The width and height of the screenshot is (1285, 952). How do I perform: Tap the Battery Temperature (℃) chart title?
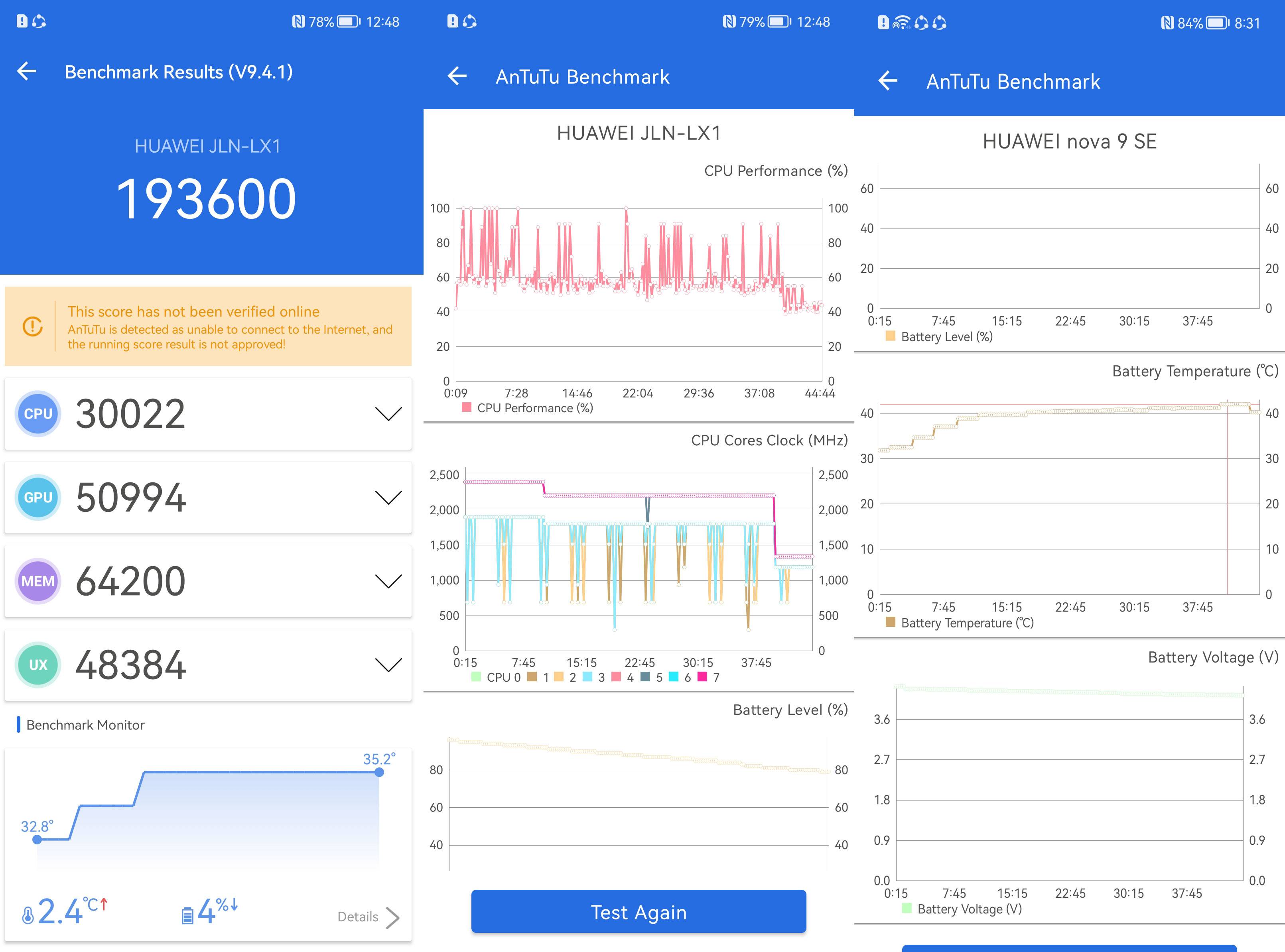tap(1195, 371)
